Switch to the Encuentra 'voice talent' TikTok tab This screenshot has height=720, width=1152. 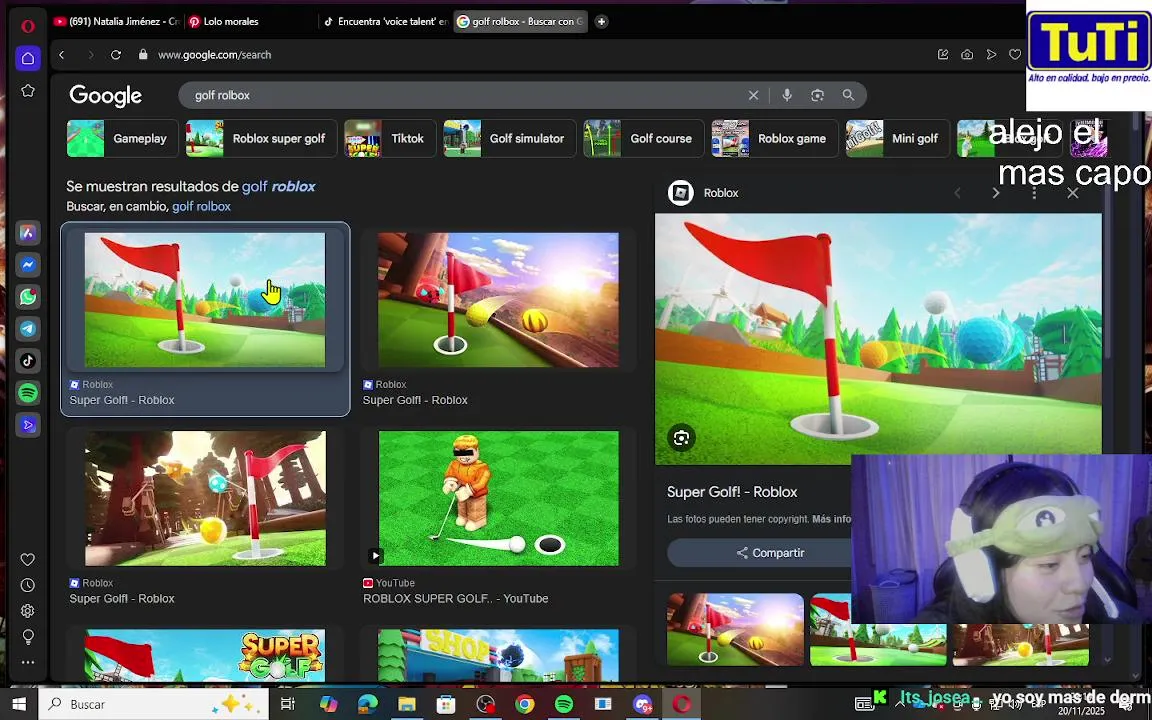[x=385, y=21]
